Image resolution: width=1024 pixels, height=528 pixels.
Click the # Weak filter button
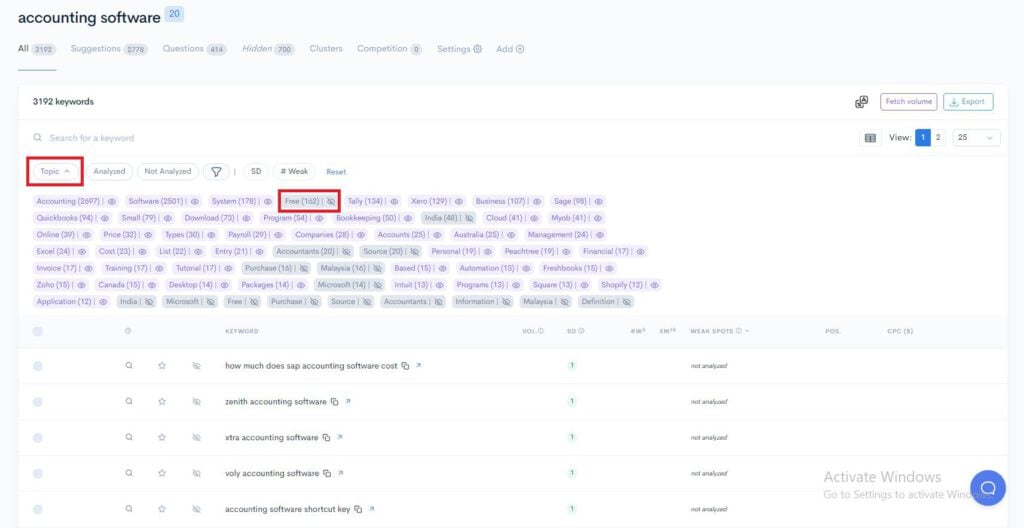[294, 171]
